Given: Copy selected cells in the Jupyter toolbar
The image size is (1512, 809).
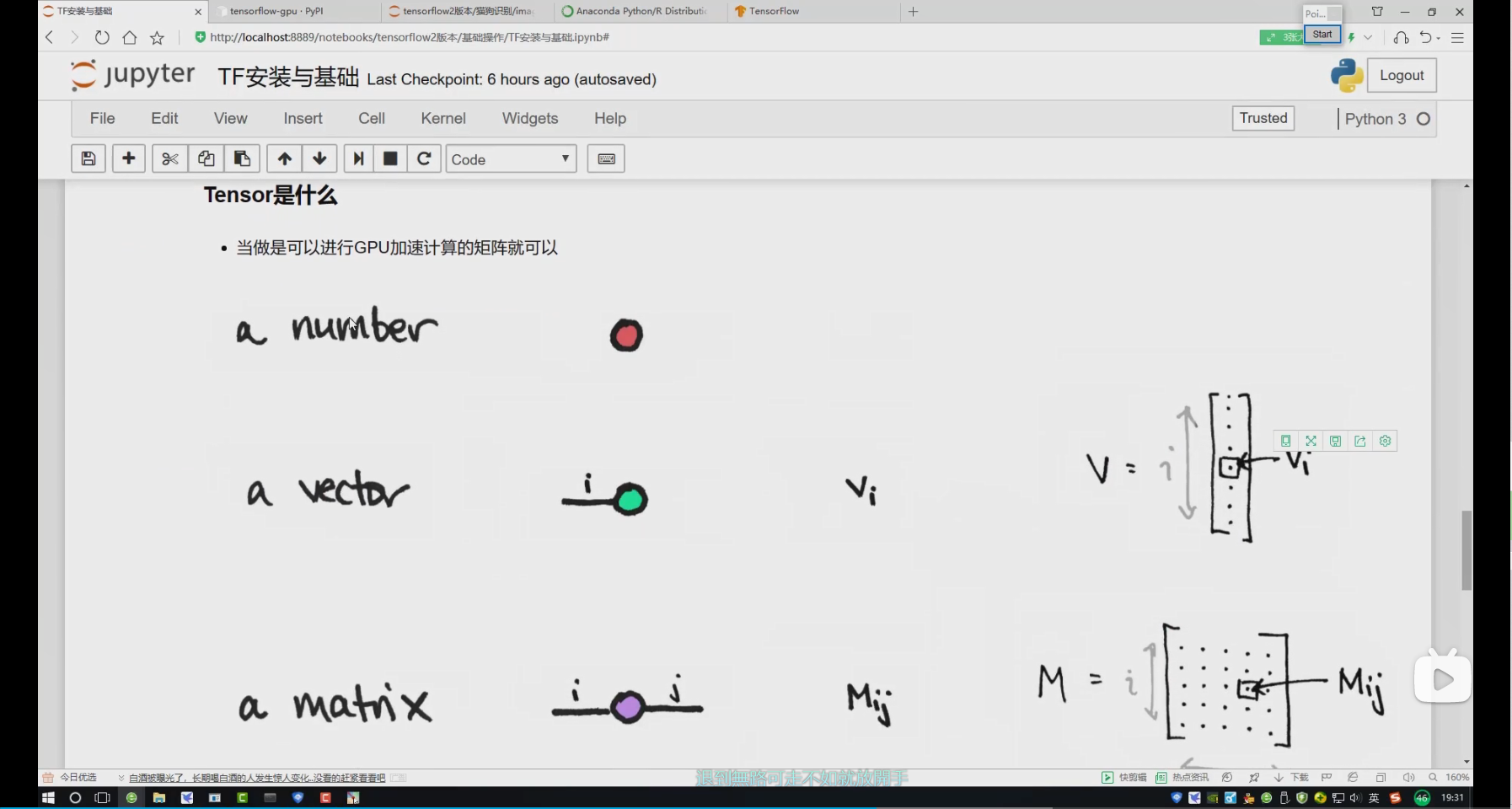Looking at the screenshot, I should point(206,158).
